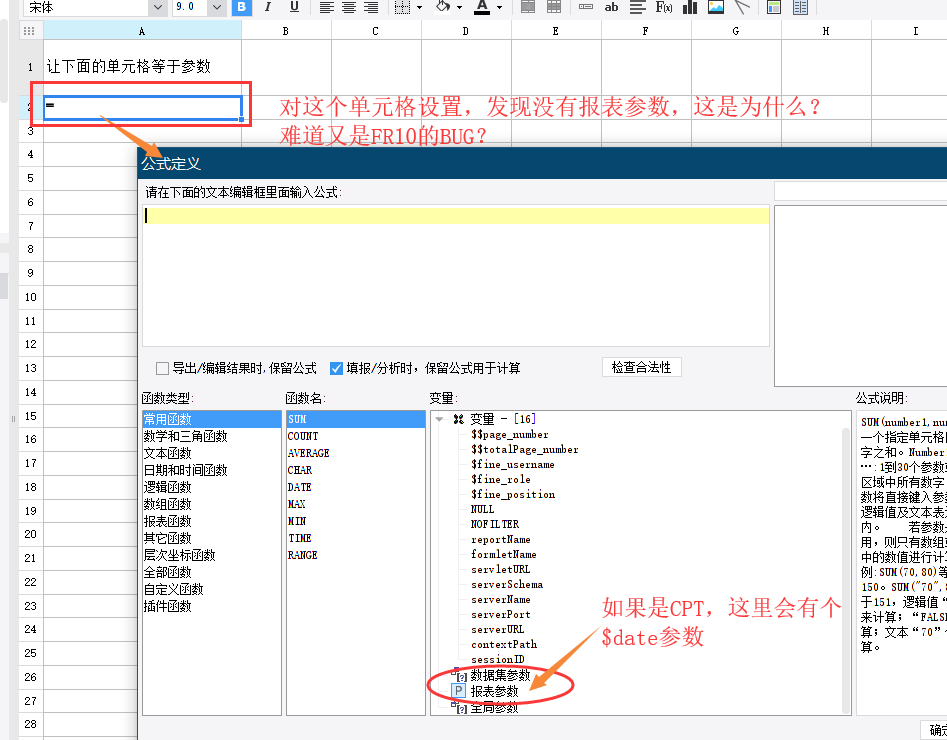Click the last toolbar column layout icon
This screenshot has width=947, height=740.
pos(800,7)
